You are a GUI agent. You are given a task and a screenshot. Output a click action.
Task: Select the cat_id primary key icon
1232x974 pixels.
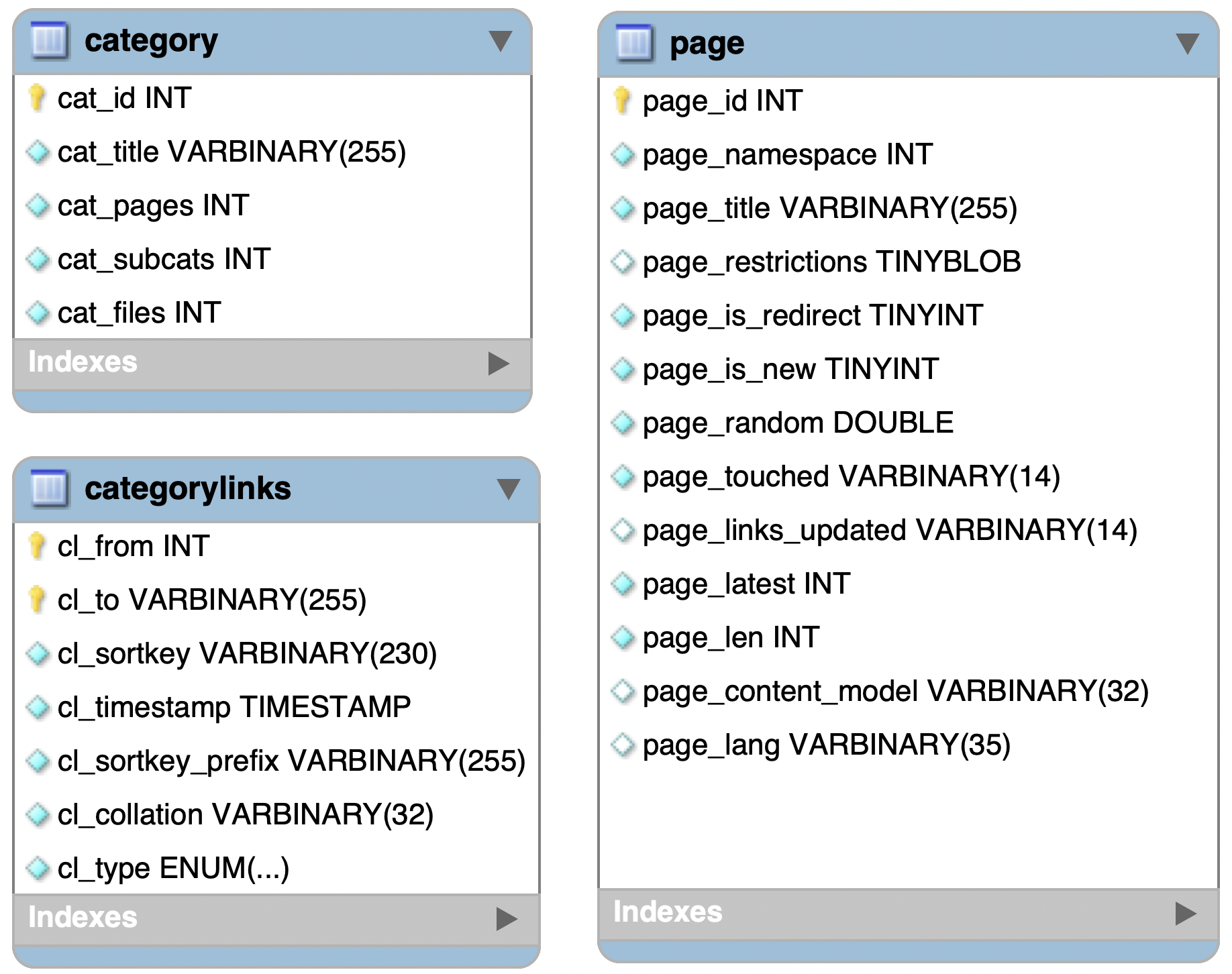(x=38, y=98)
